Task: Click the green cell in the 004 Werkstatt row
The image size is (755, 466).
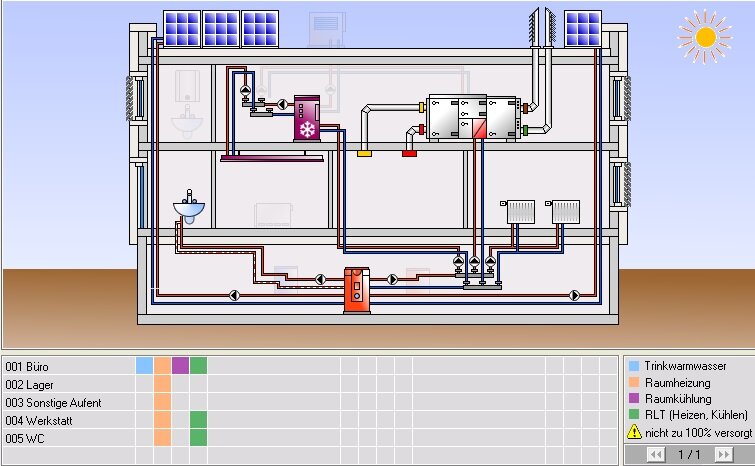Action: click(x=198, y=419)
